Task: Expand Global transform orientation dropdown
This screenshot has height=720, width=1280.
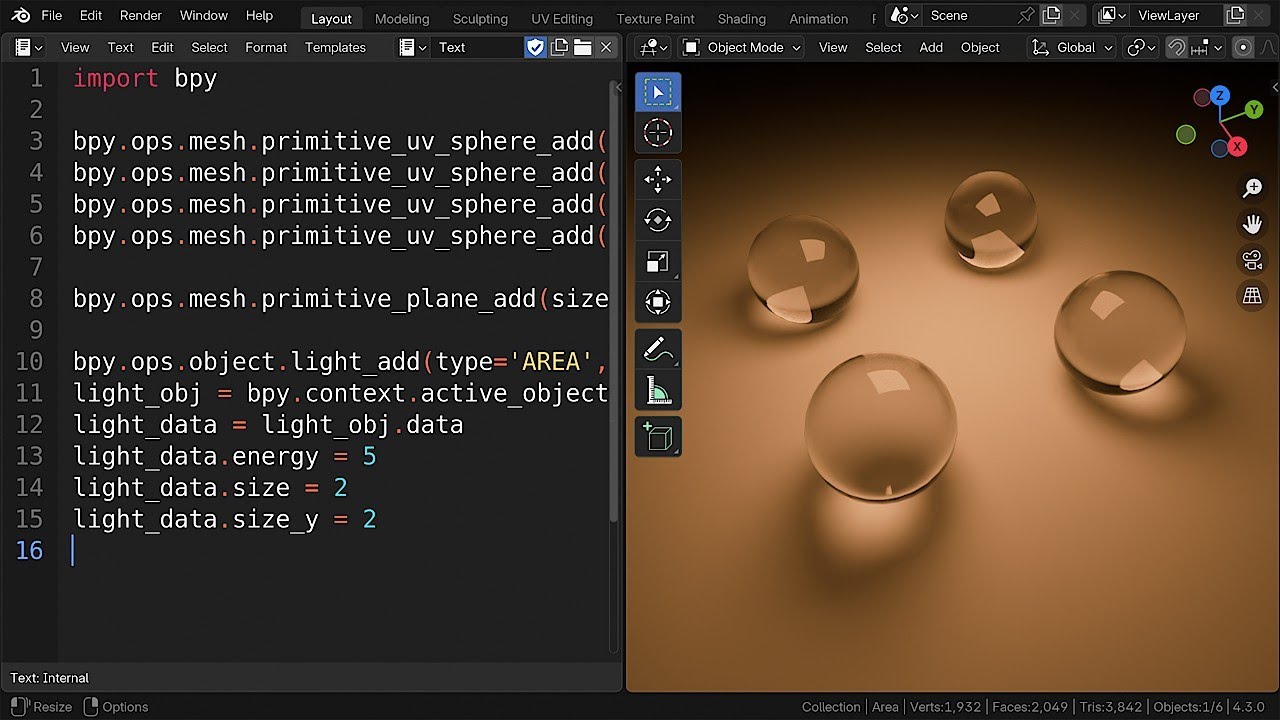Action: pos(1072,47)
